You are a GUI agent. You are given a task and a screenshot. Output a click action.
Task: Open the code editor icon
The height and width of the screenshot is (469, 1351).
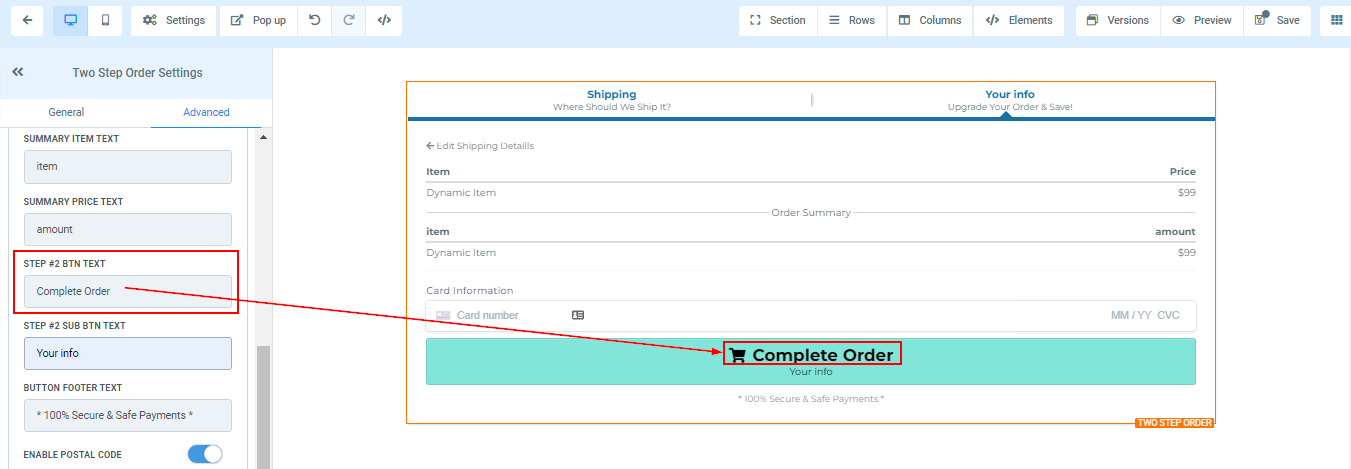(384, 20)
